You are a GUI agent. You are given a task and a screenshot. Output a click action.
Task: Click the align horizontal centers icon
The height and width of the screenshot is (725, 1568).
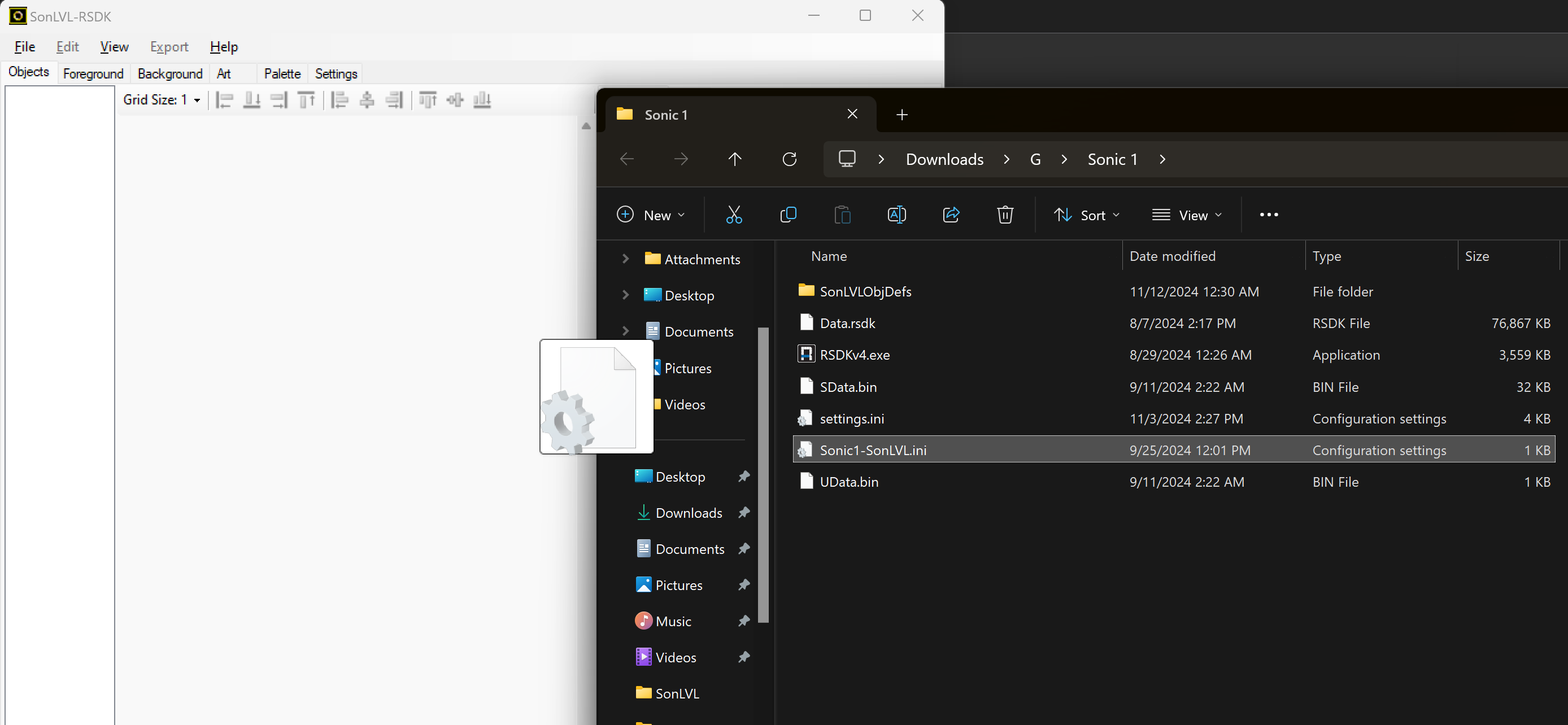367,100
